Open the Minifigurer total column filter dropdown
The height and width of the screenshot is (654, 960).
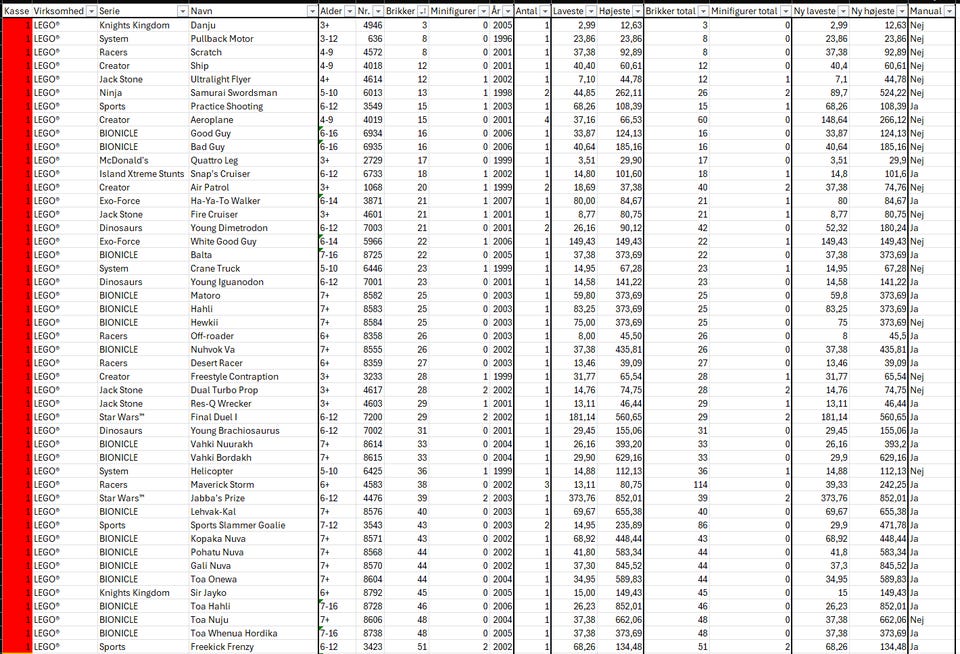[786, 11]
